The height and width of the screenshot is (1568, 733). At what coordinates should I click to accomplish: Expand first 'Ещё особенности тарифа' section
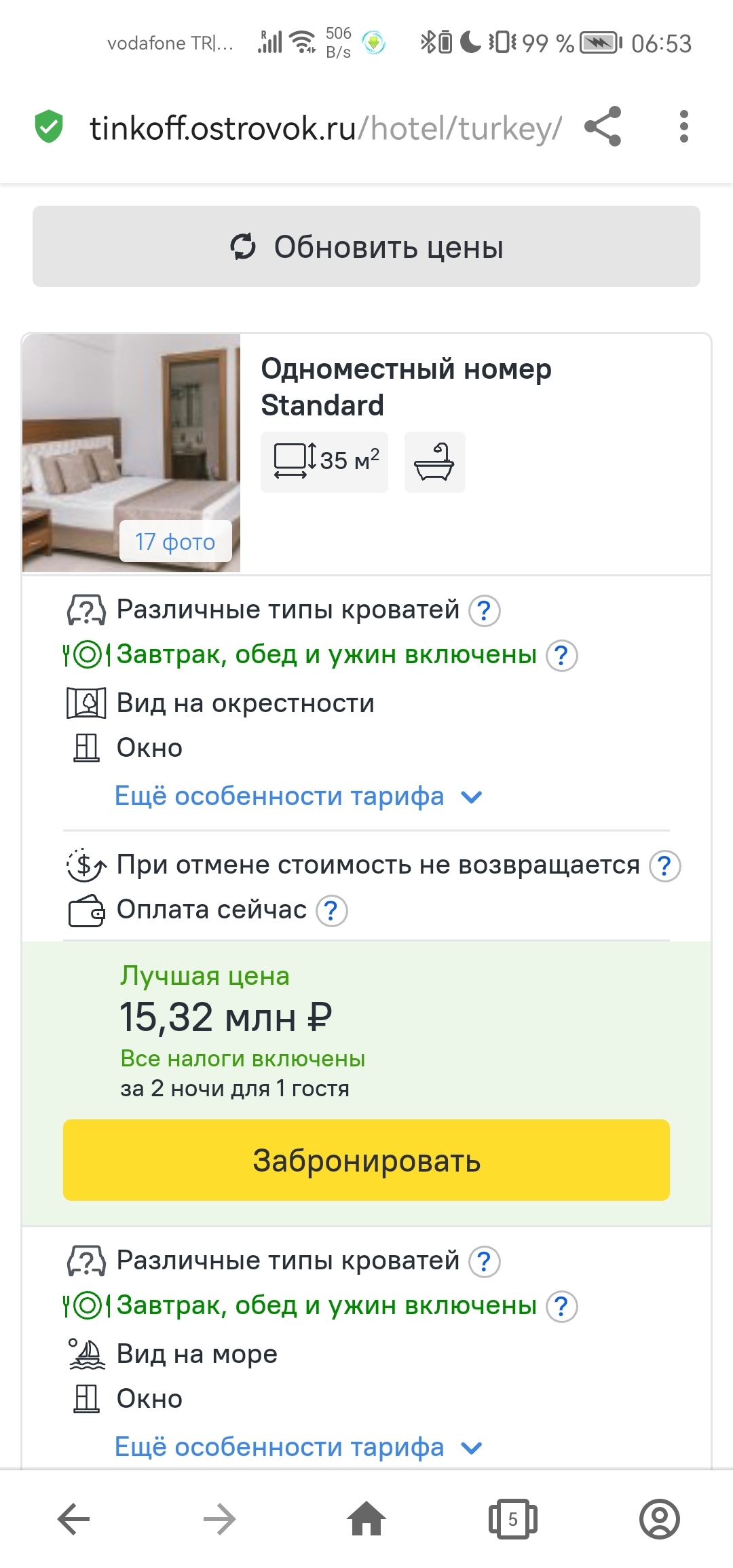coord(298,796)
